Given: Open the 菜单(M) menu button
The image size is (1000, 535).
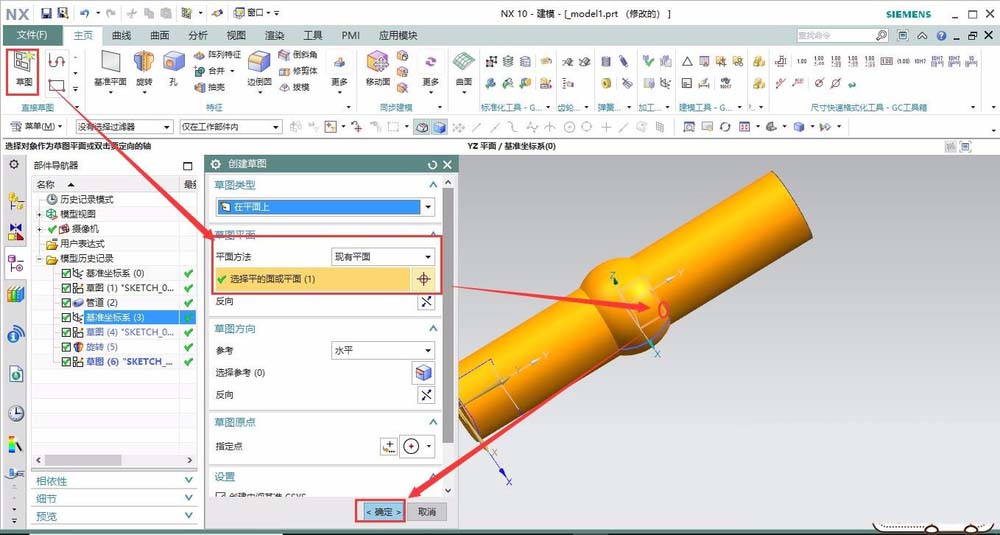Looking at the screenshot, I should pos(38,127).
